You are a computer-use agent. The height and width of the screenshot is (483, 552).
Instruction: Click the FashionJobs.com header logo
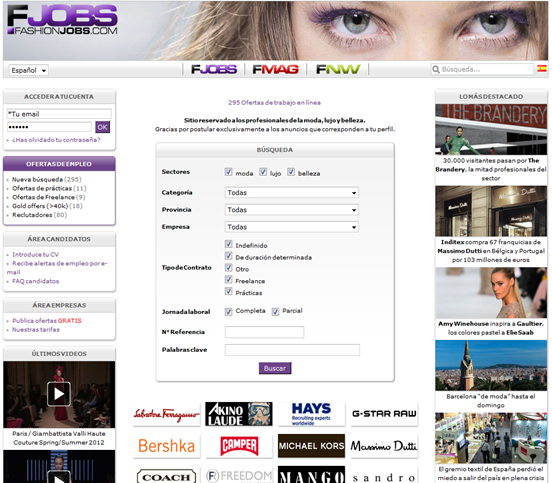(62, 19)
